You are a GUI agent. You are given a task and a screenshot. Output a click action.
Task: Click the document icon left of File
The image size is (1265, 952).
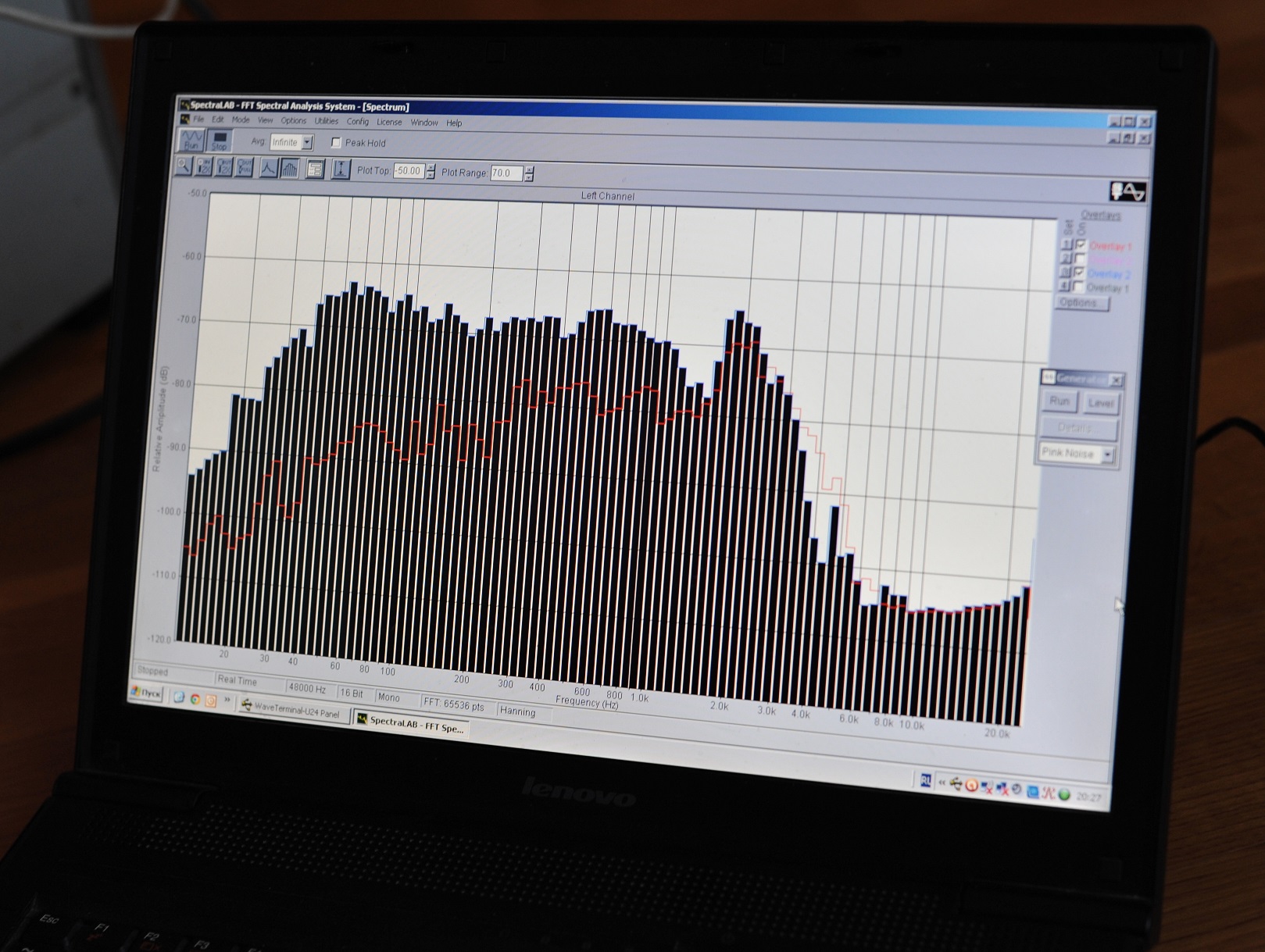(185, 119)
